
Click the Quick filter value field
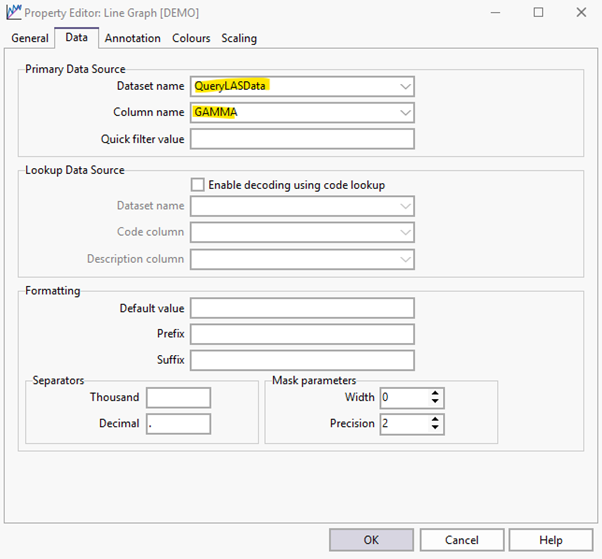point(302,139)
